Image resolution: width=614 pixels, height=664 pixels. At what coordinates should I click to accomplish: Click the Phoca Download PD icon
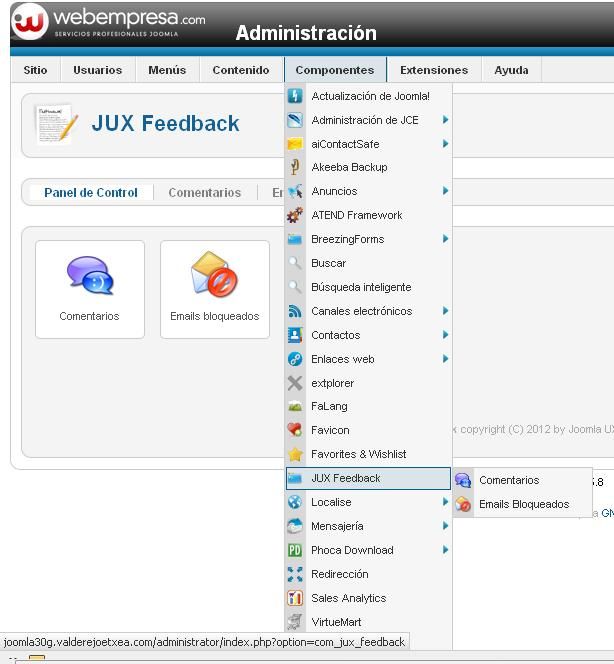tap(295, 550)
